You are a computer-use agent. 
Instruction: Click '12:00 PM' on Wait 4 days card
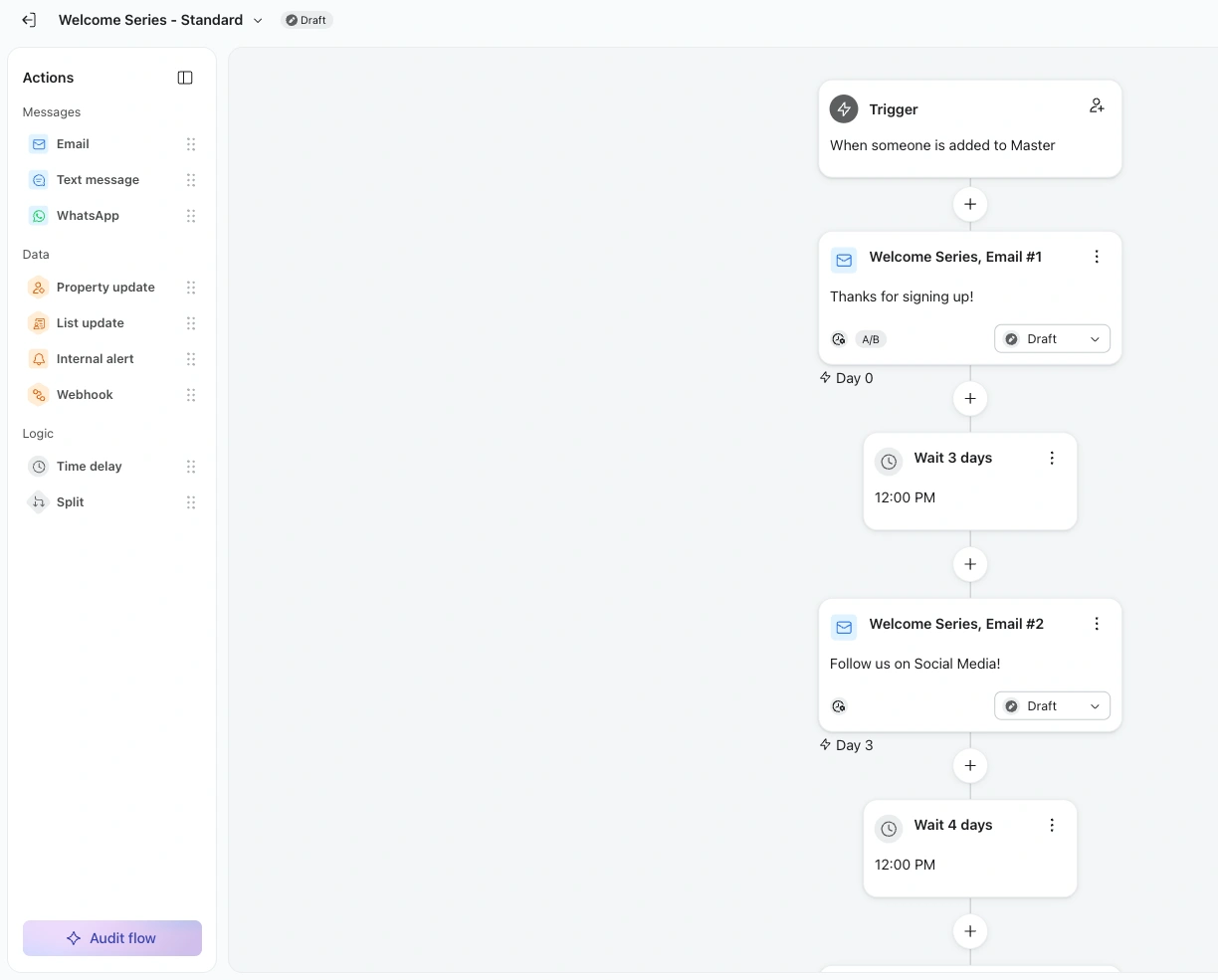pos(905,865)
